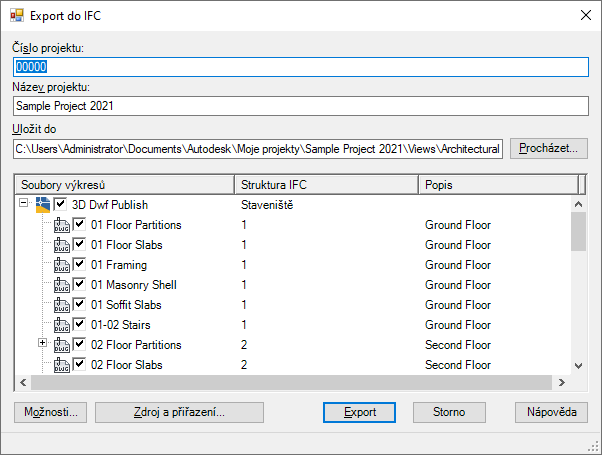This screenshot has height=455, width=602.
Task: Click the 02 Floor Slabs drawing icon
Action: click(x=62, y=365)
